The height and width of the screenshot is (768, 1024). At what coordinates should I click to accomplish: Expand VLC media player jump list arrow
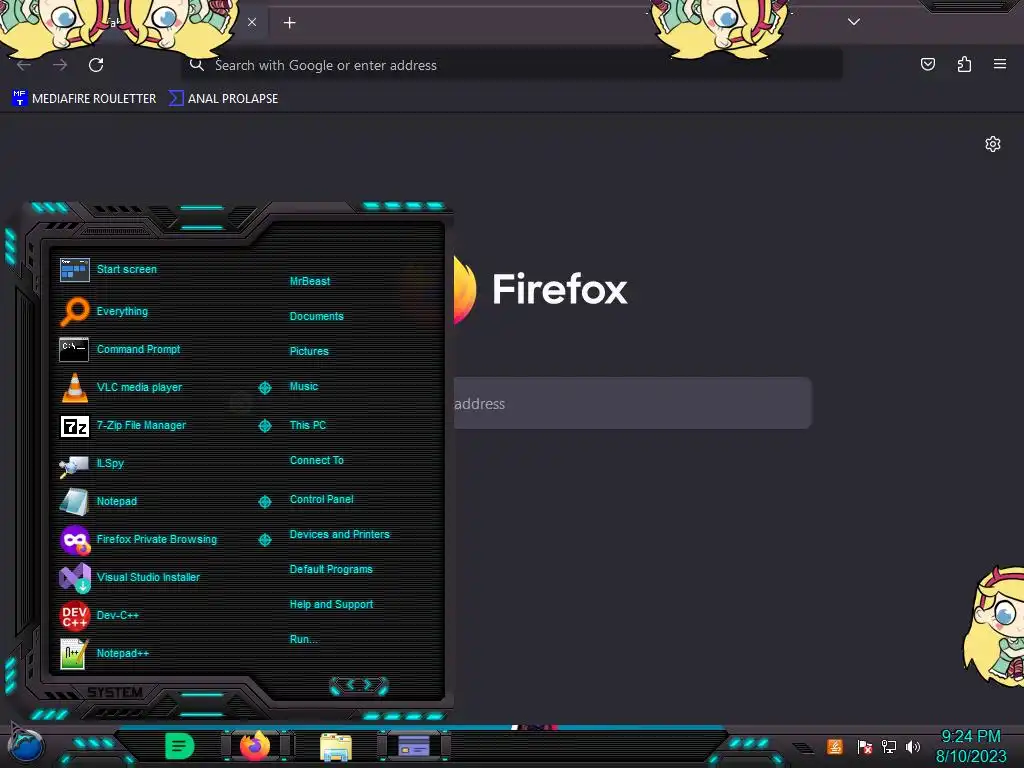click(x=264, y=388)
